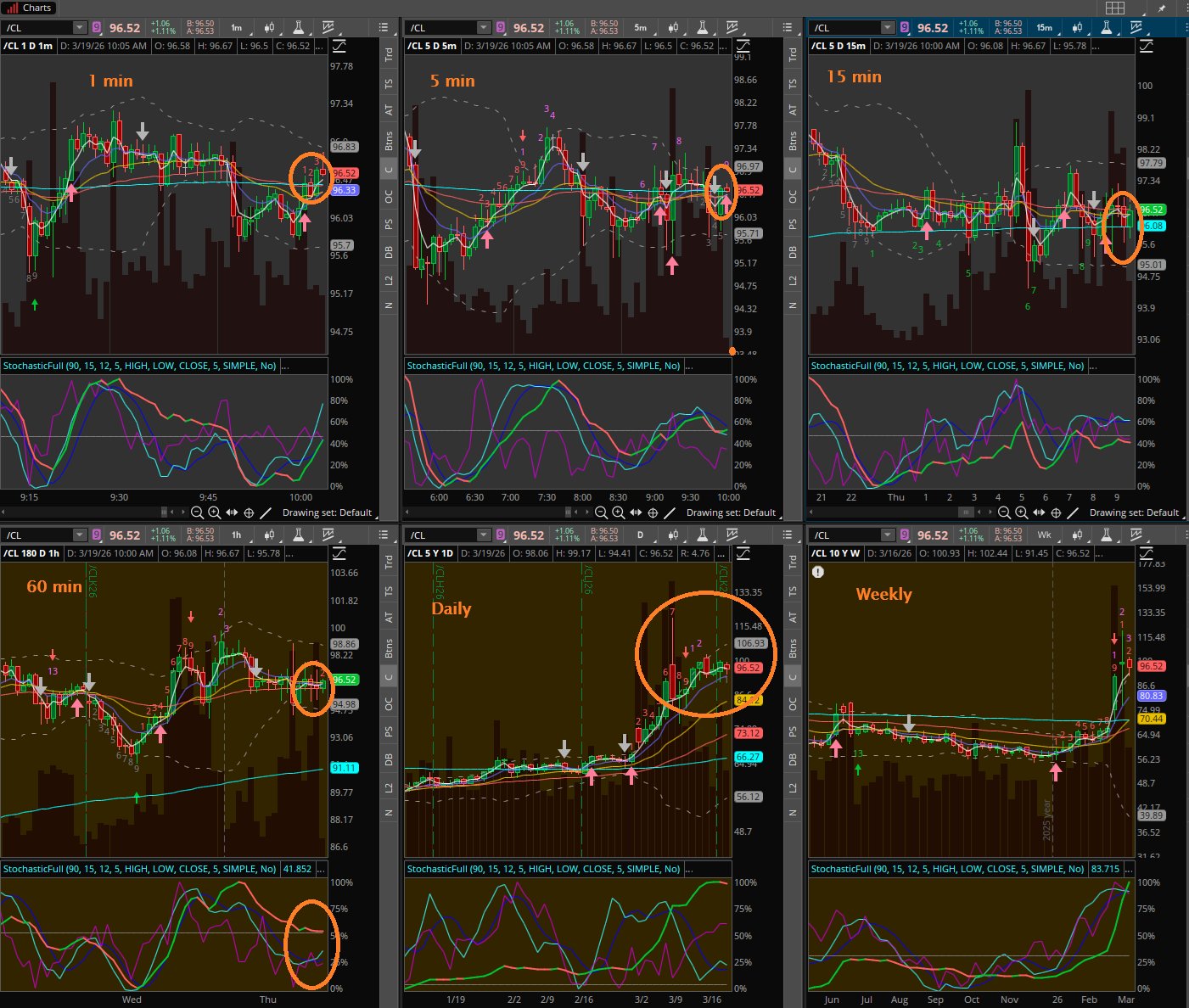Zoom in on the 5m chart

[x=618, y=512]
